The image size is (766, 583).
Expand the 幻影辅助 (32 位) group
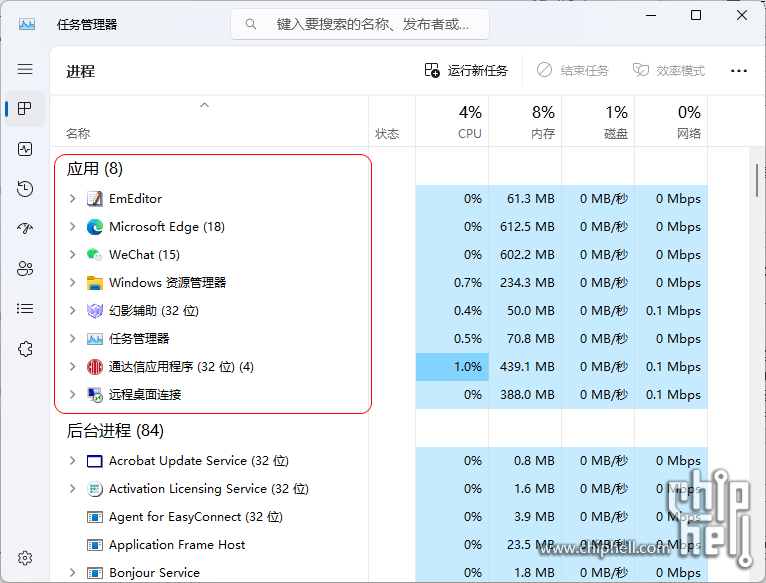click(x=72, y=310)
